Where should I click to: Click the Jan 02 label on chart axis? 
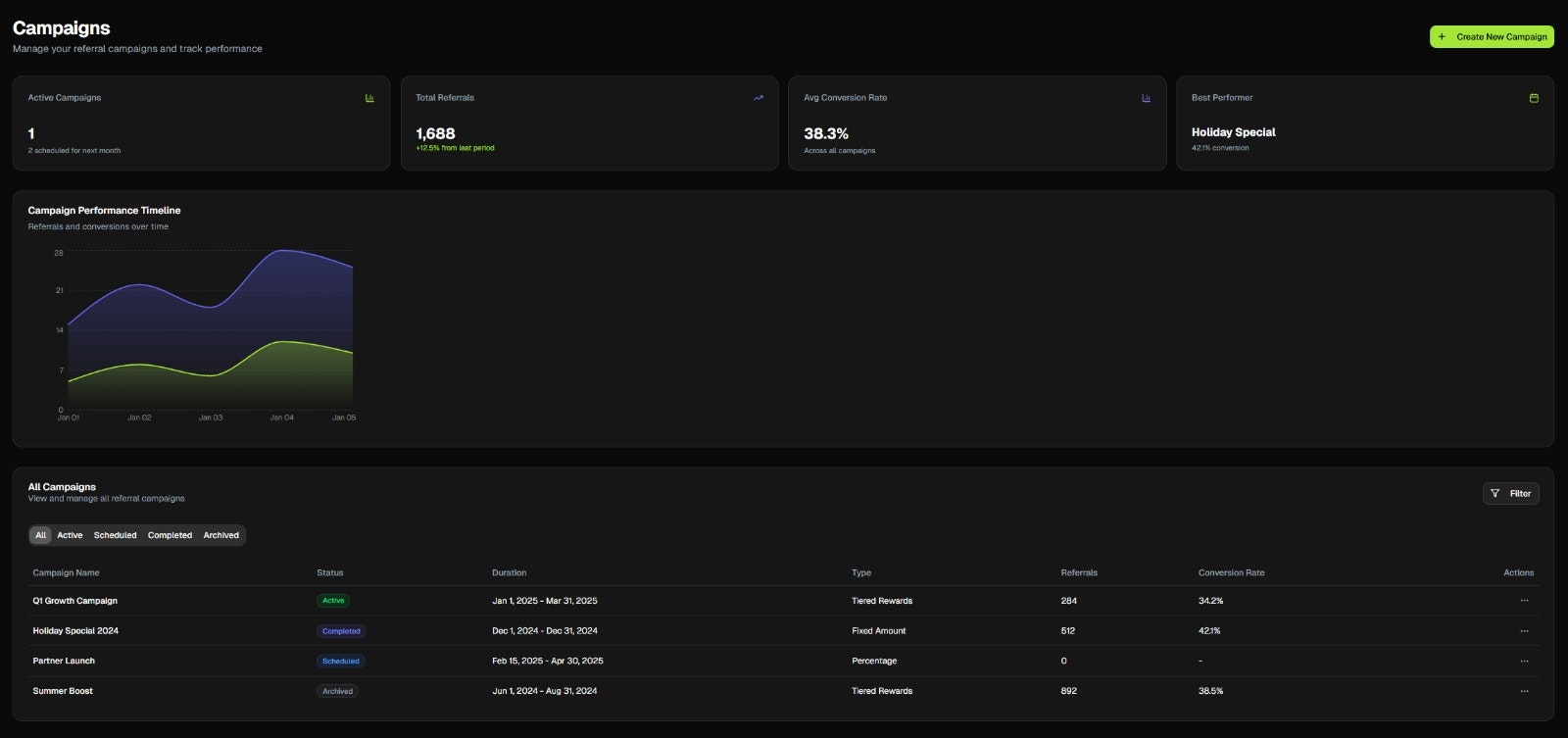point(139,418)
